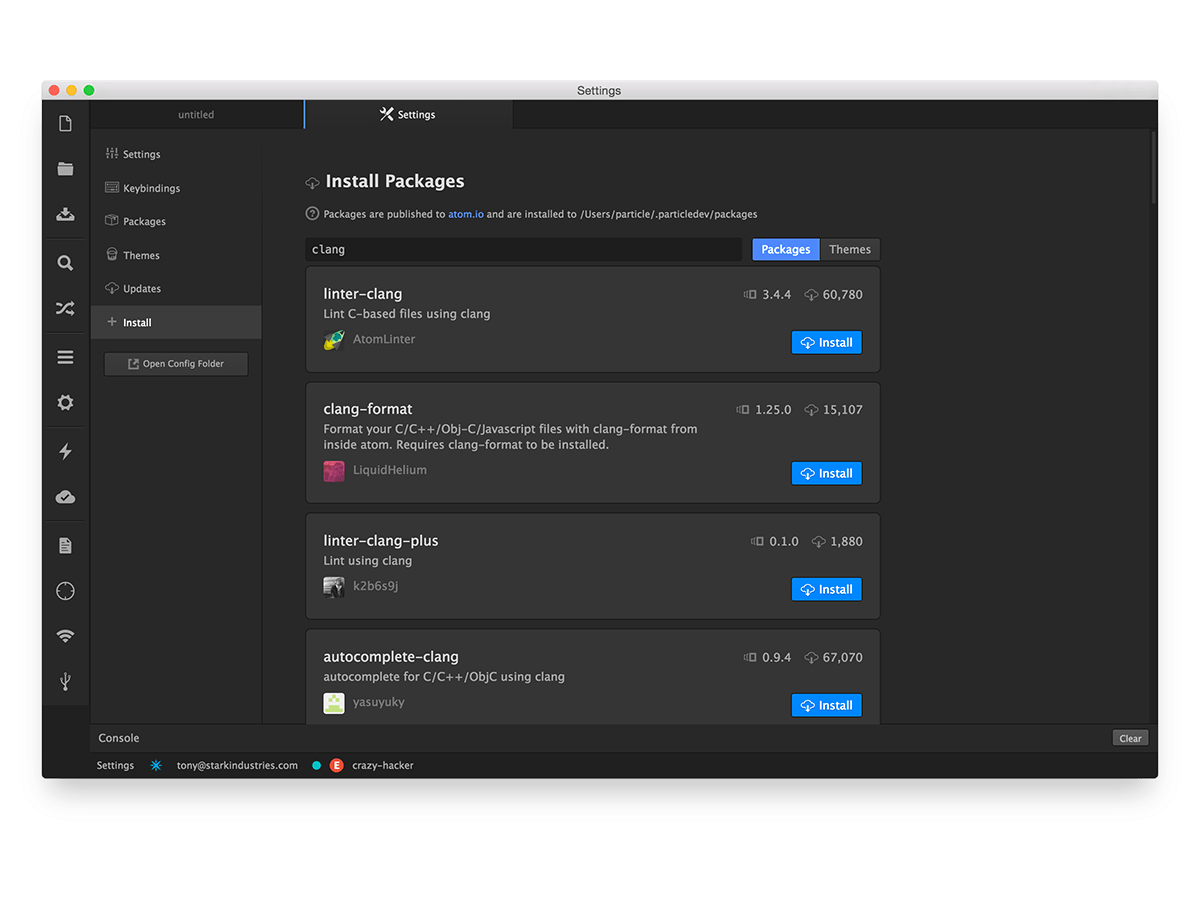Click the USB icon in left toolbar
The image size is (1200, 900).
coord(65,682)
